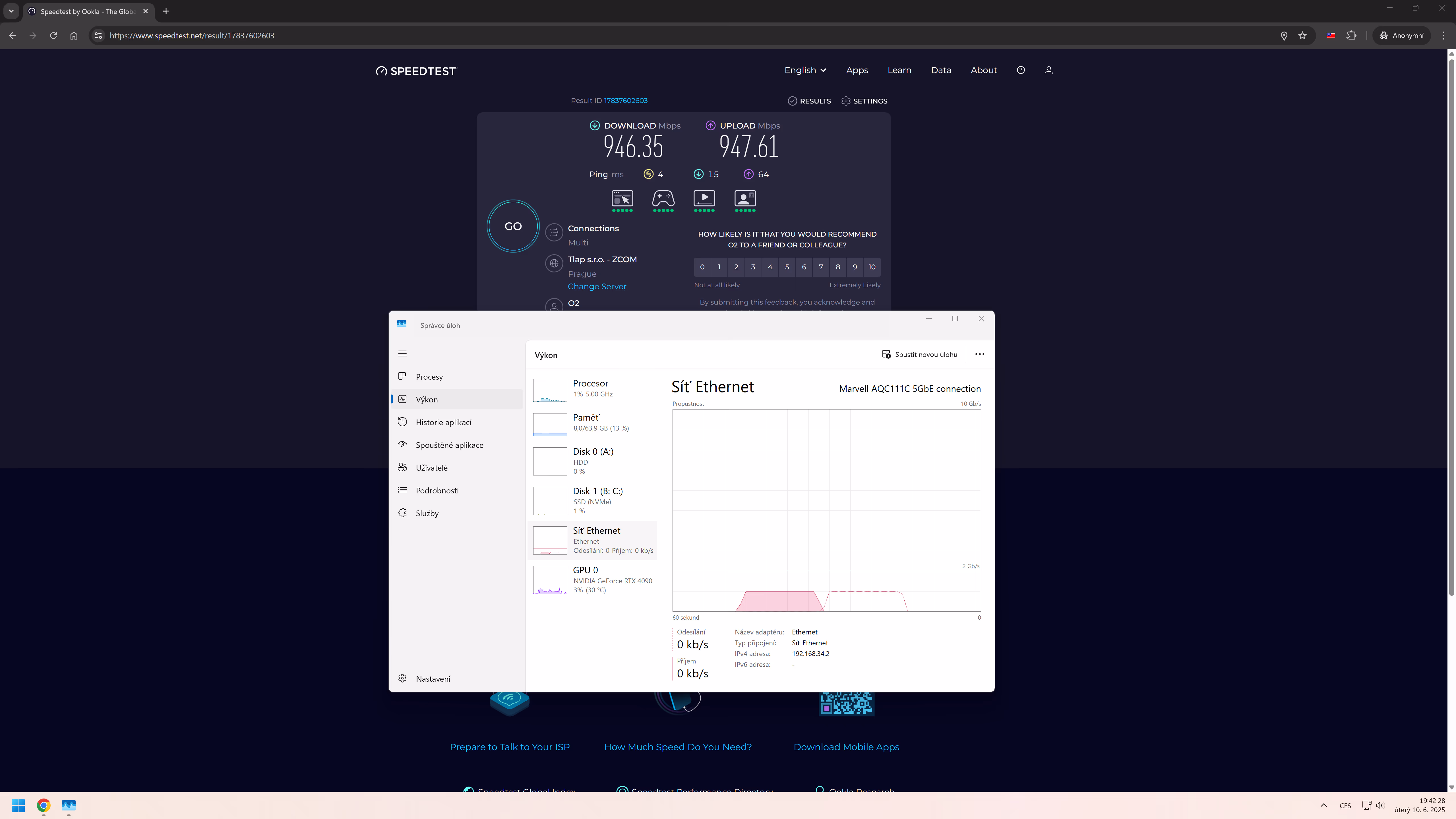The height and width of the screenshot is (819, 1456).
Task: Open a new browser tab
Action: [x=166, y=11]
